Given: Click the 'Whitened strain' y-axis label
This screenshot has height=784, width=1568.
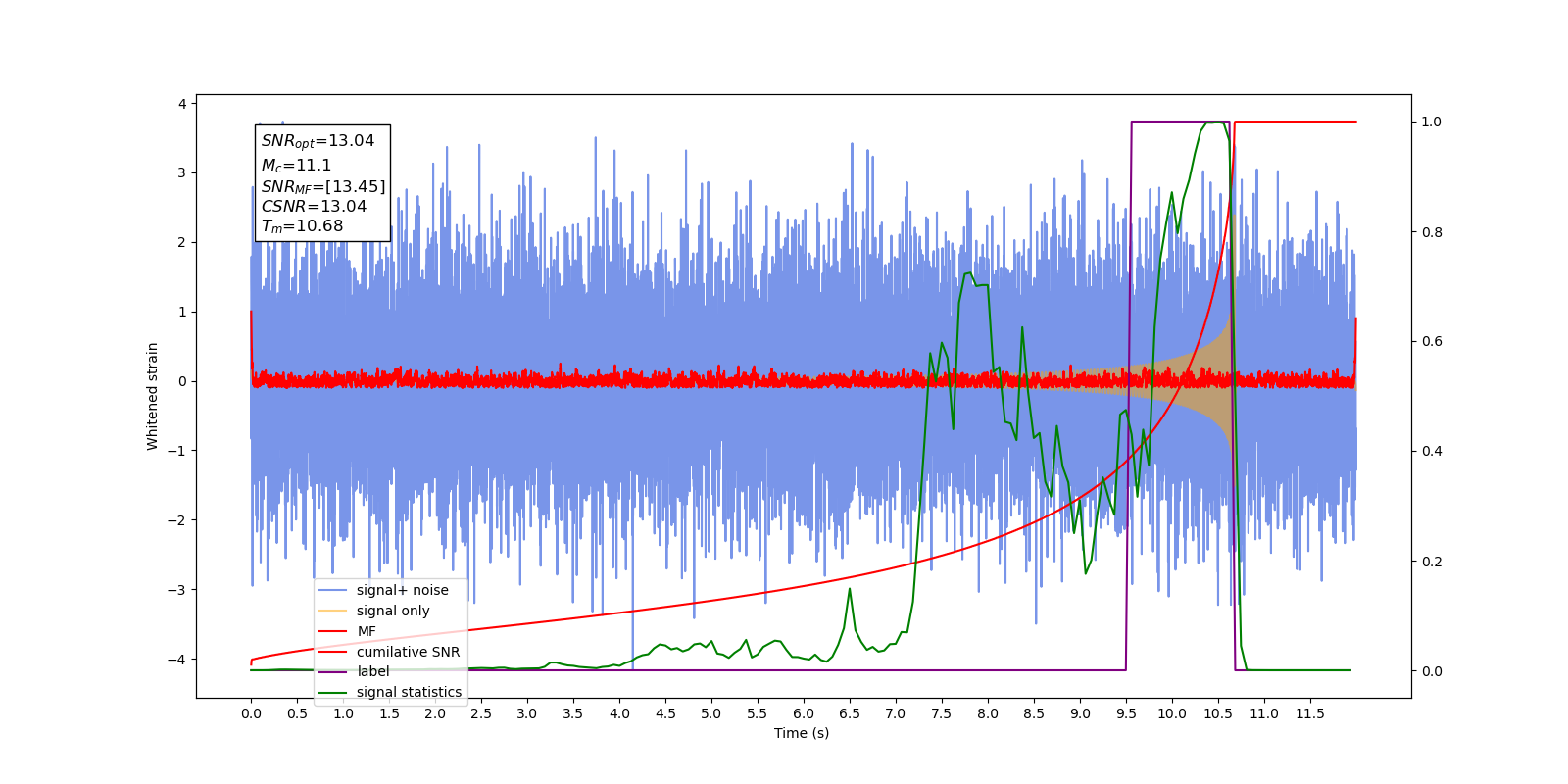Looking at the screenshot, I should 153,396.
